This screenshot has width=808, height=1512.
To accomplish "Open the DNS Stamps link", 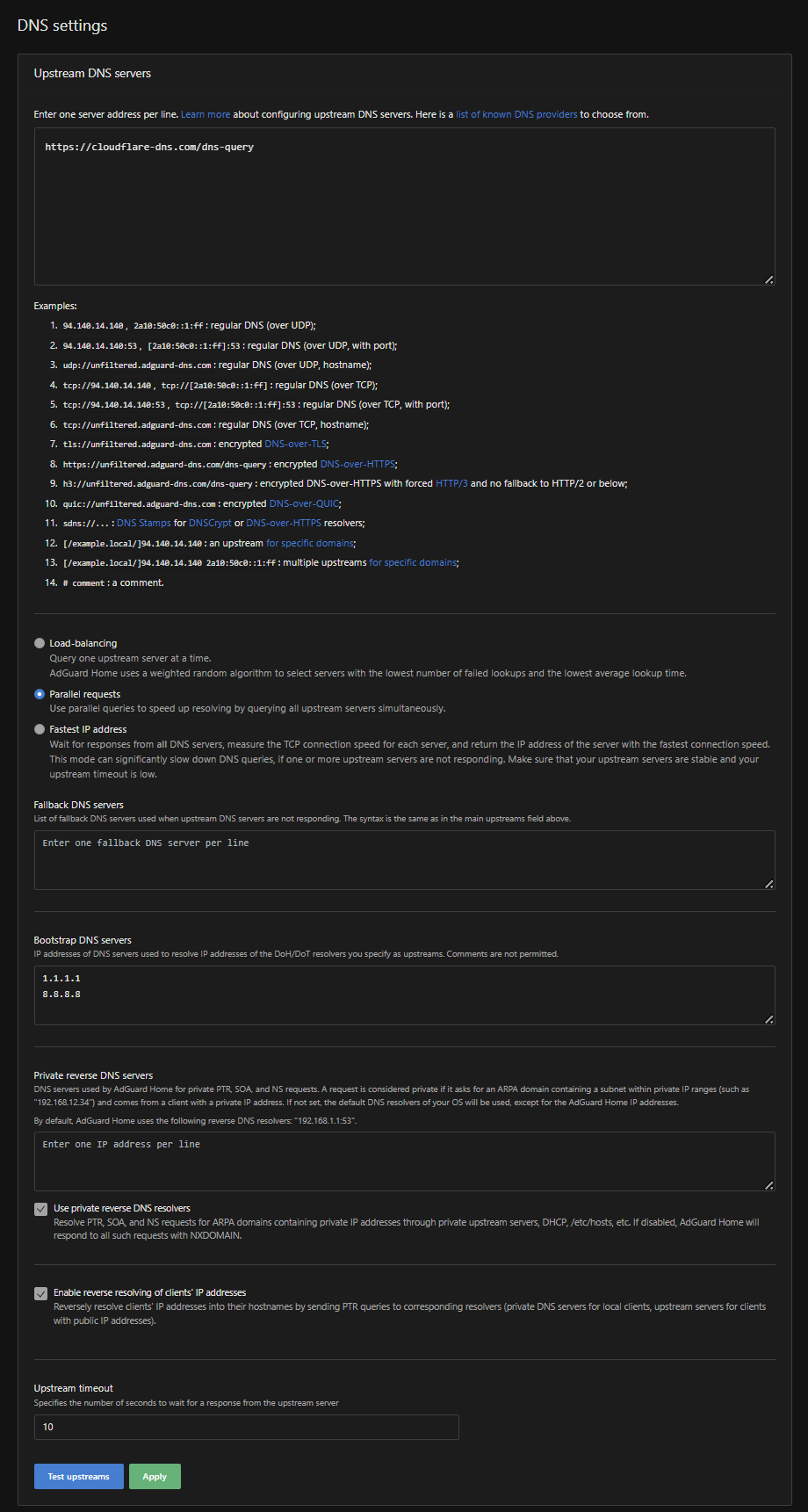I will (144, 523).
